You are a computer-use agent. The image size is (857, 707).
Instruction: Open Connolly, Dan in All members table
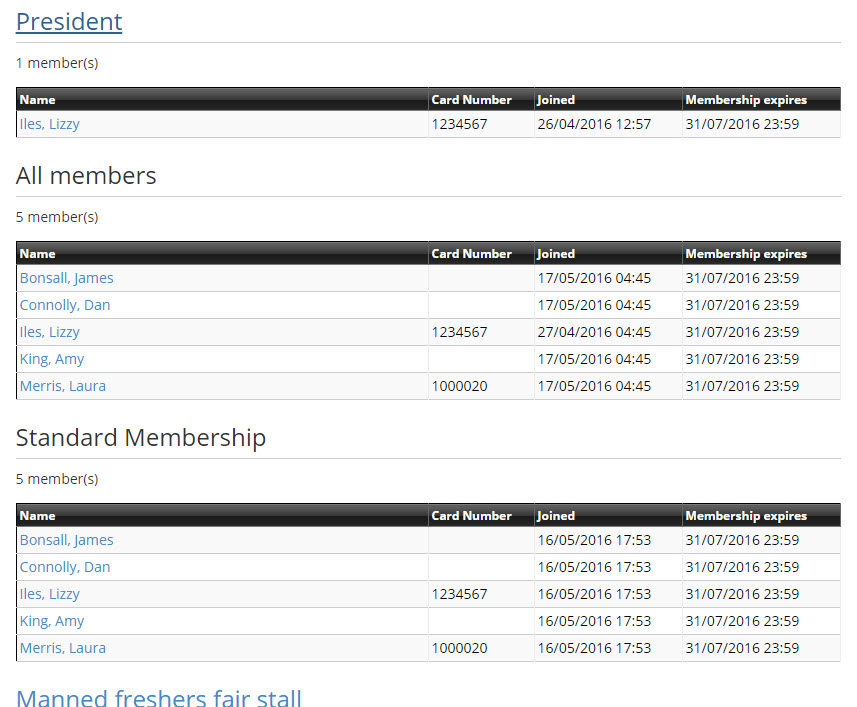[x=65, y=305]
